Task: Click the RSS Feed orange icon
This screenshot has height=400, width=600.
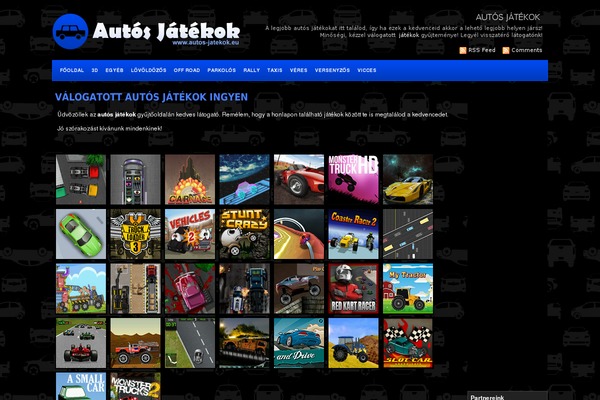Action: coord(463,51)
